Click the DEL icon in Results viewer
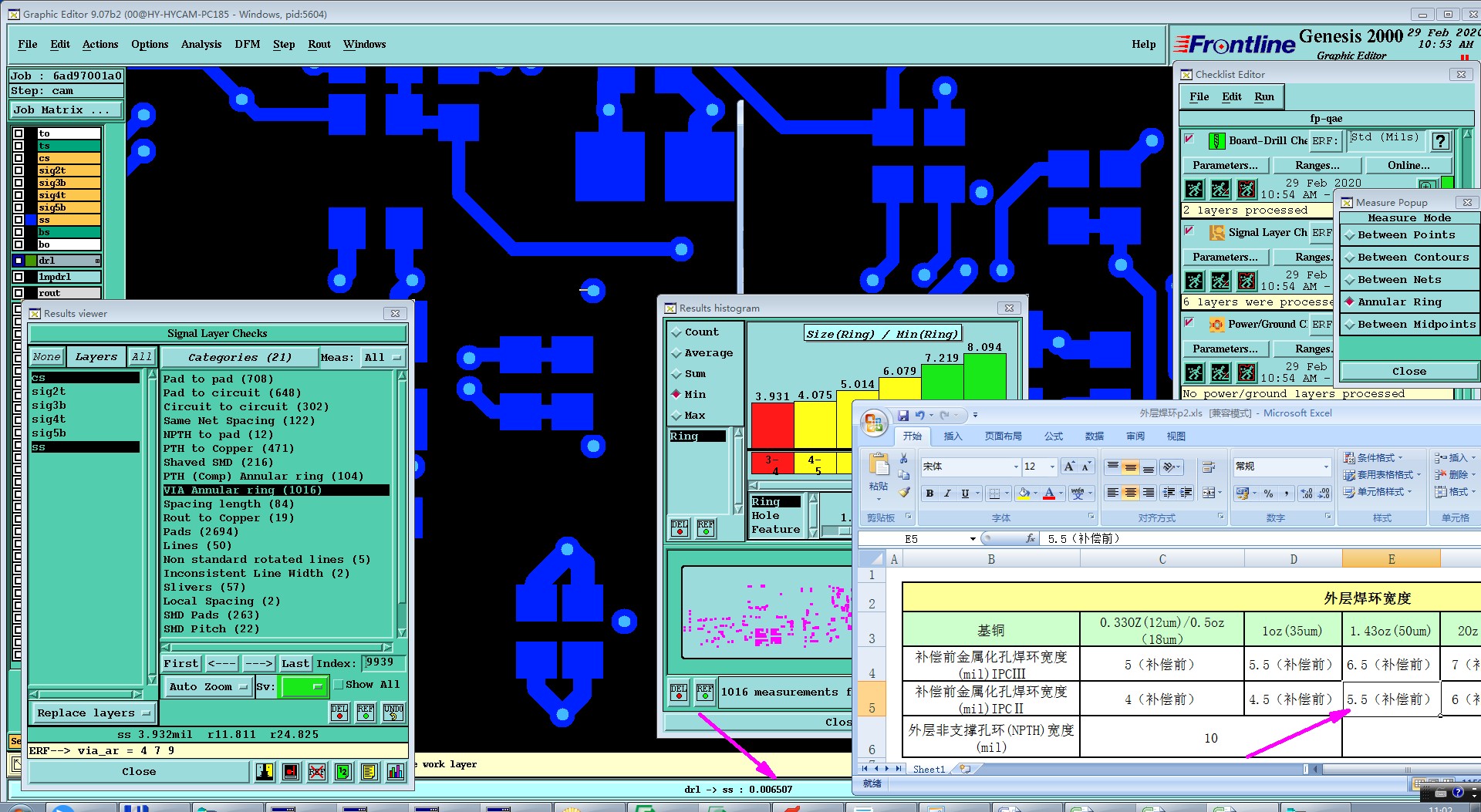This screenshot has width=1481, height=812. tap(339, 712)
